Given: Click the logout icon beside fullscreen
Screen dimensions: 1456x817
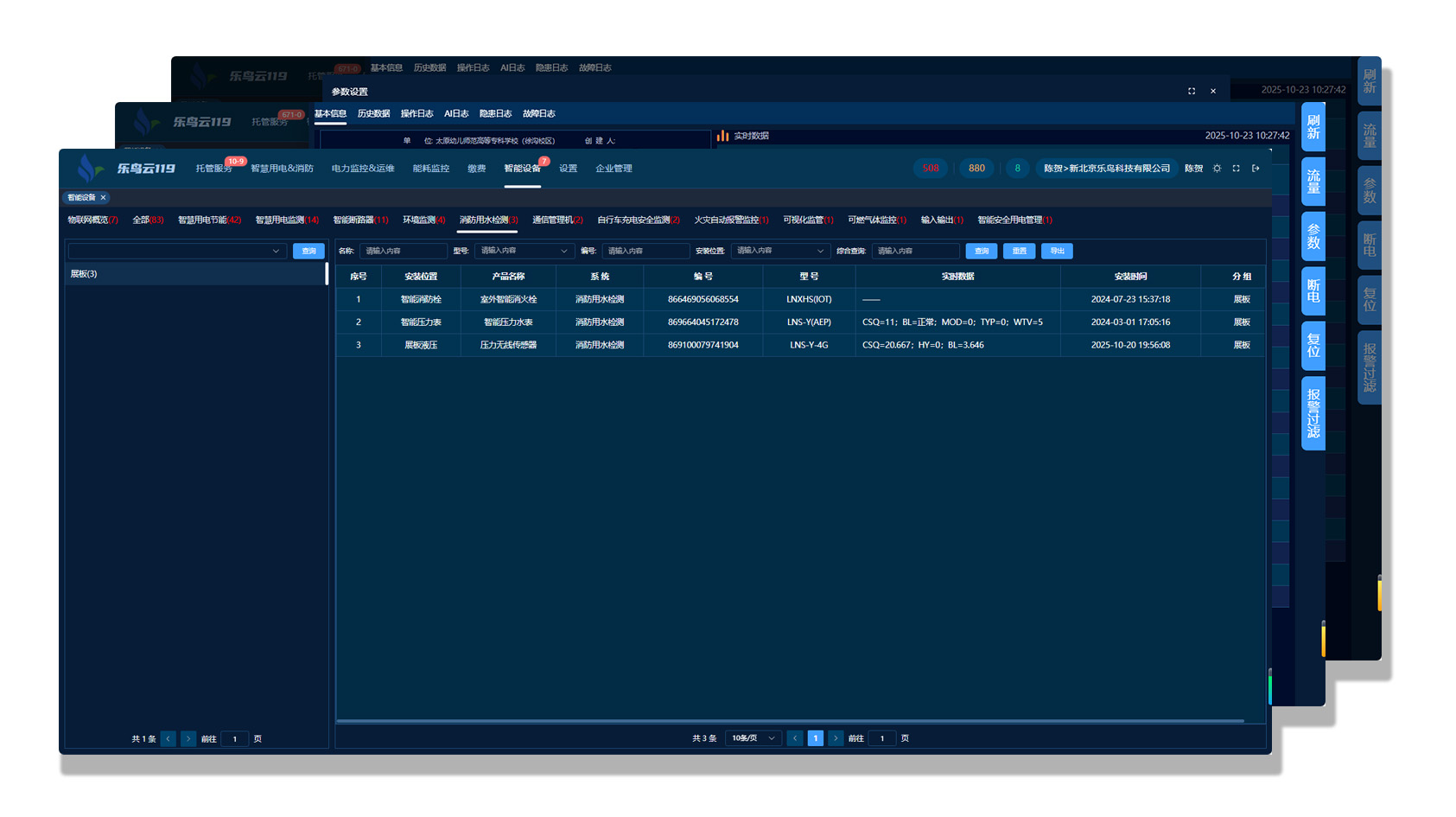Looking at the screenshot, I should click(1256, 169).
